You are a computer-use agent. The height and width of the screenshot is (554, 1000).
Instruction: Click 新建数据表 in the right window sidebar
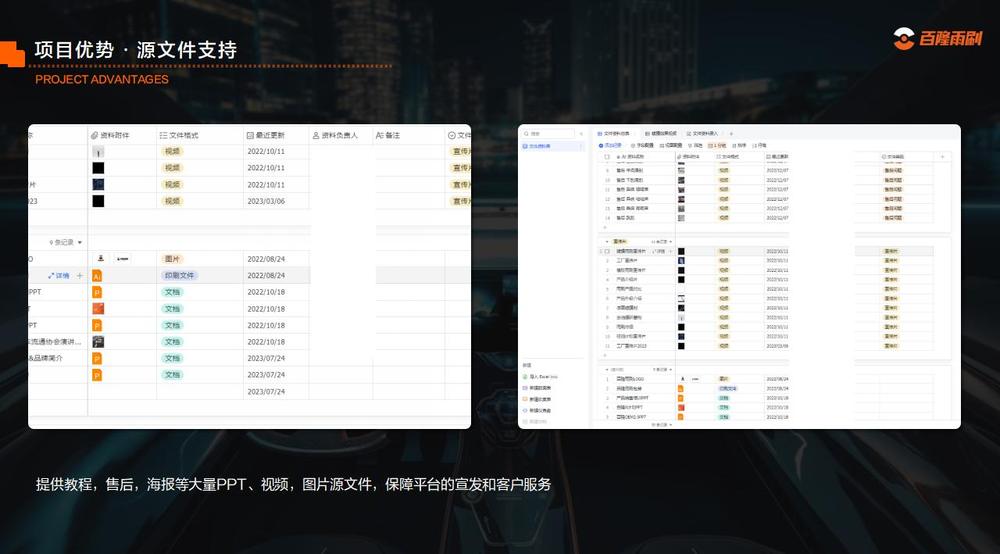tap(537, 388)
